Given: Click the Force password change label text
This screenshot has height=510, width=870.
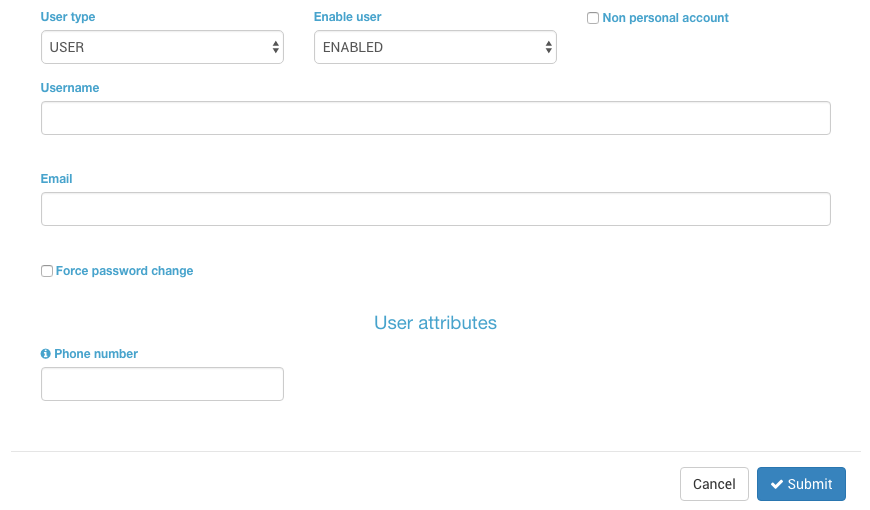Looking at the screenshot, I should coord(124,271).
